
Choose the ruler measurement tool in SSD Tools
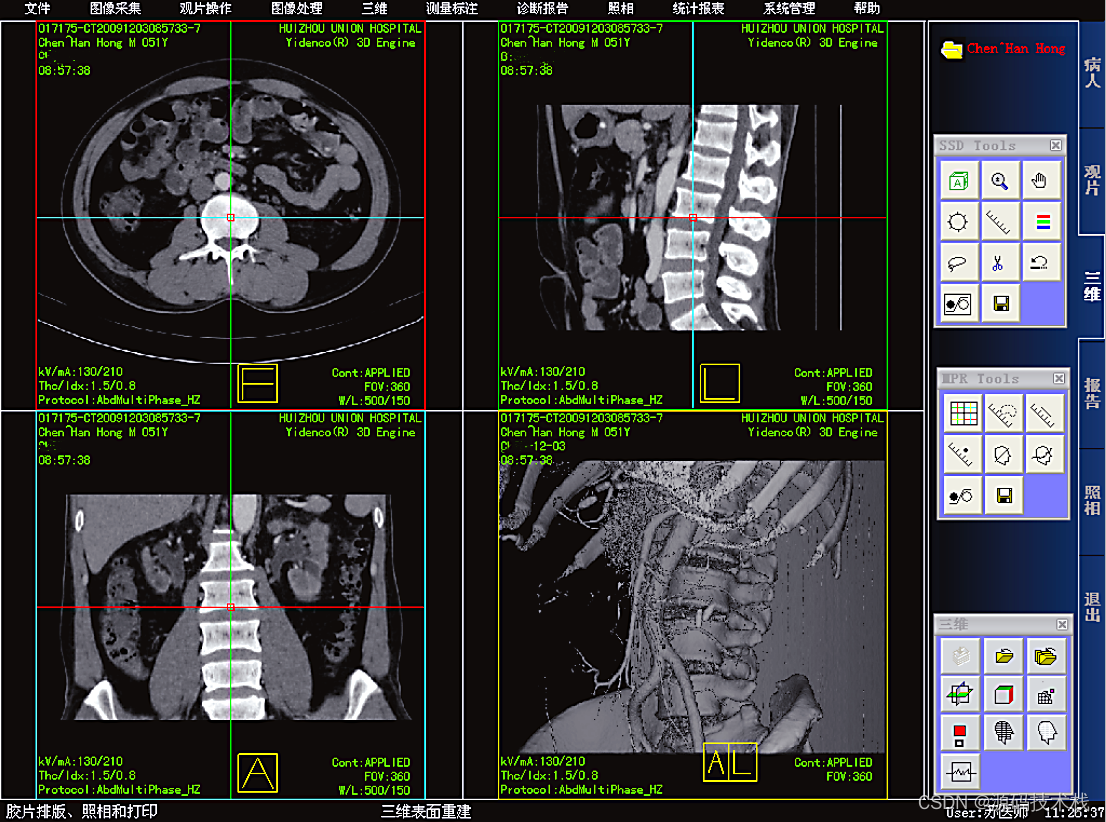tap(1000, 222)
